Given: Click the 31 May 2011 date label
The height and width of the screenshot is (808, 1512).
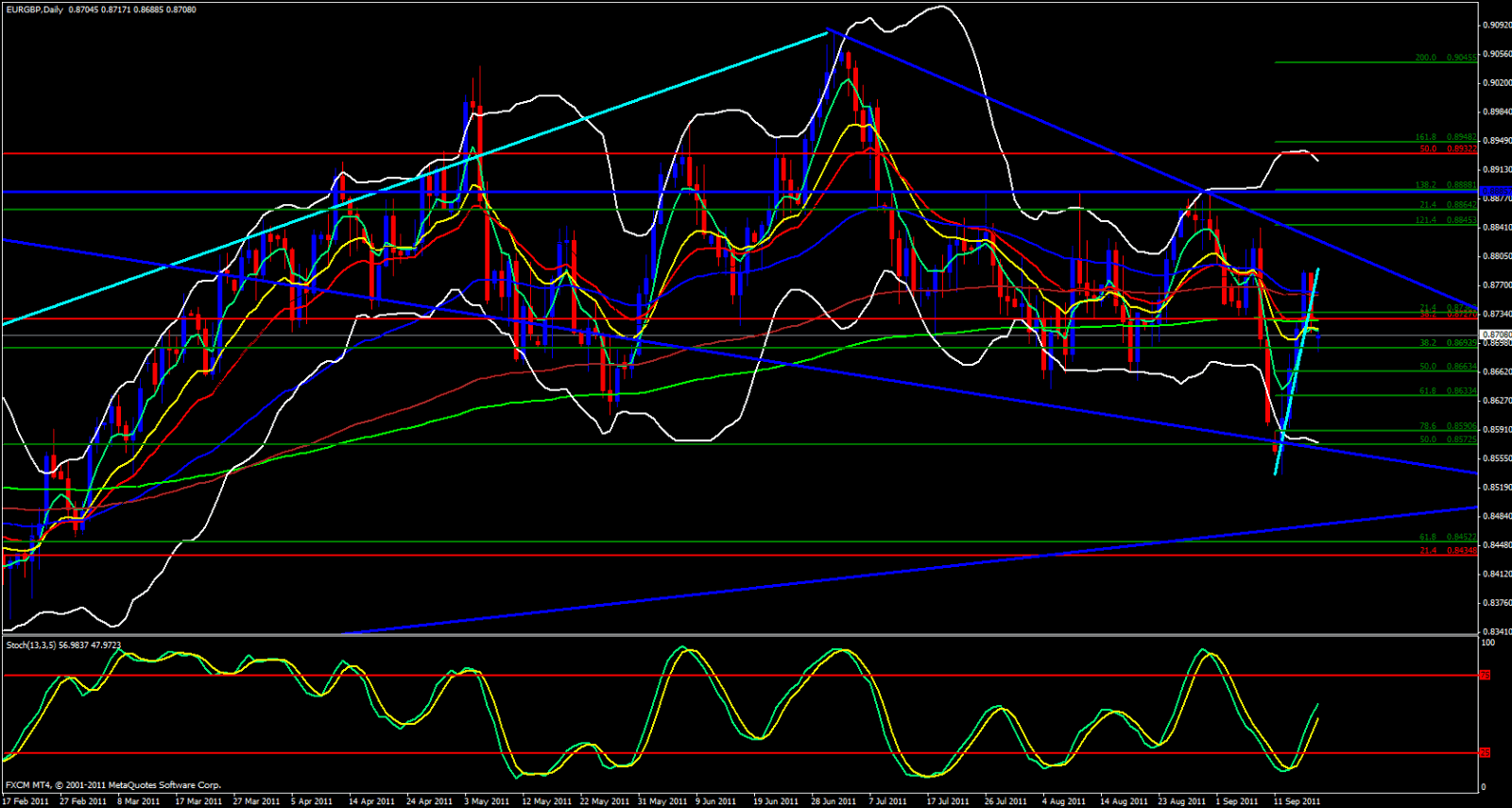Looking at the screenshot, I should pyautogui.click(x=663, y=801).
